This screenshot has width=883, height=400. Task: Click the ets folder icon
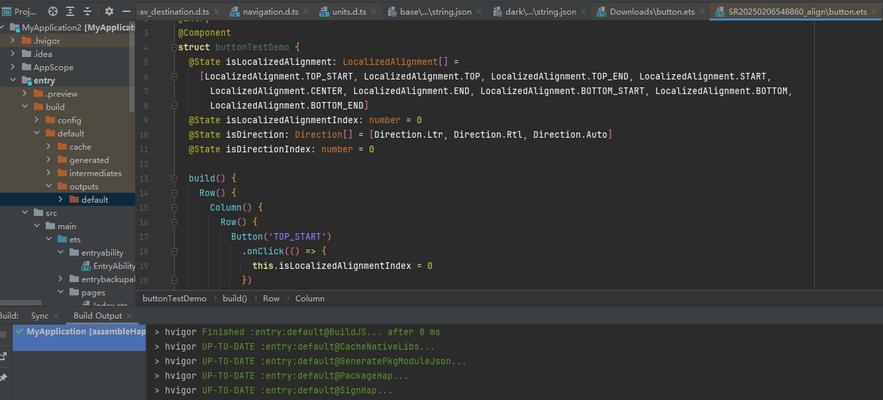63,239
